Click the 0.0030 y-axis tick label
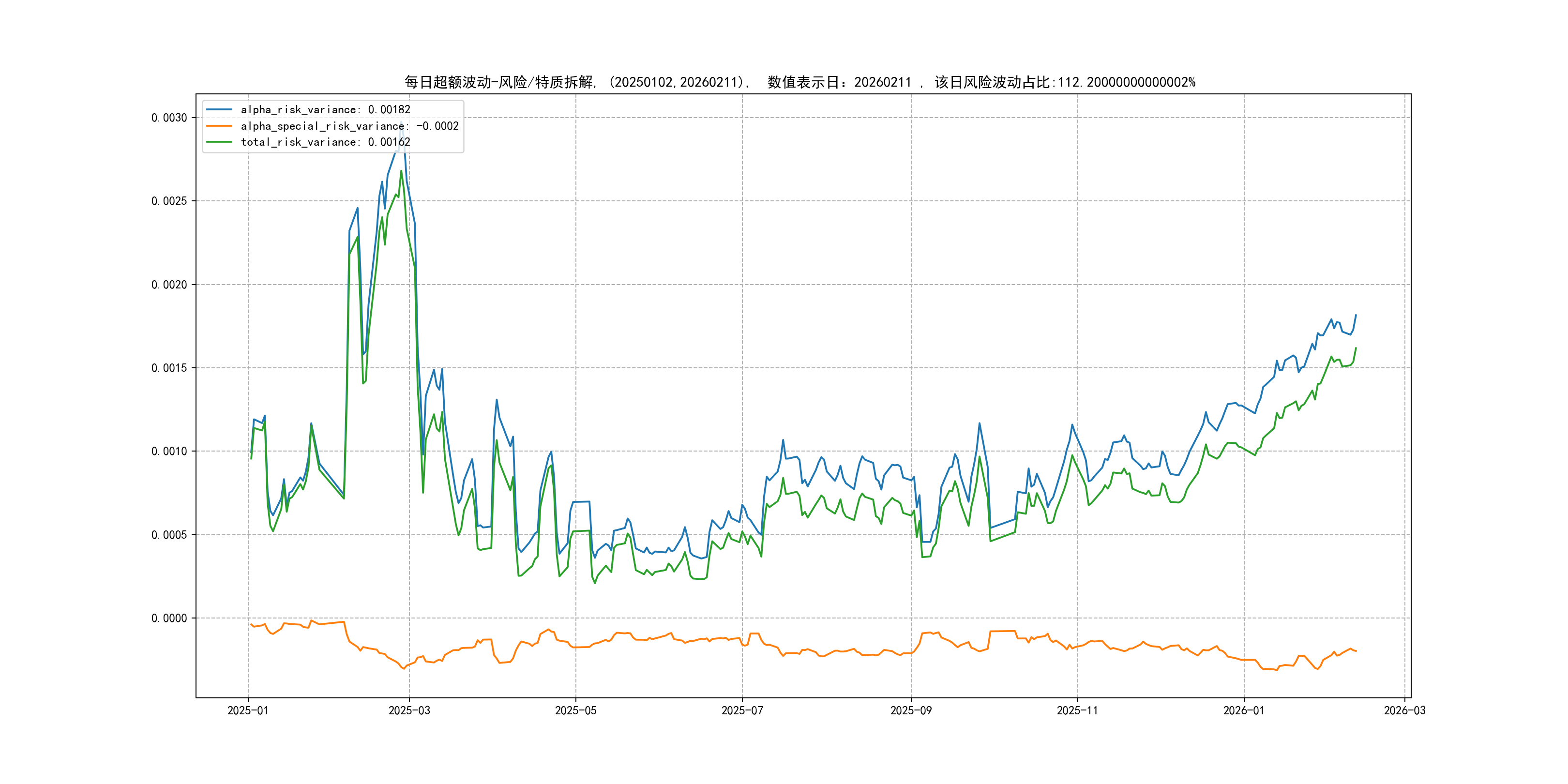 (169, 118)
